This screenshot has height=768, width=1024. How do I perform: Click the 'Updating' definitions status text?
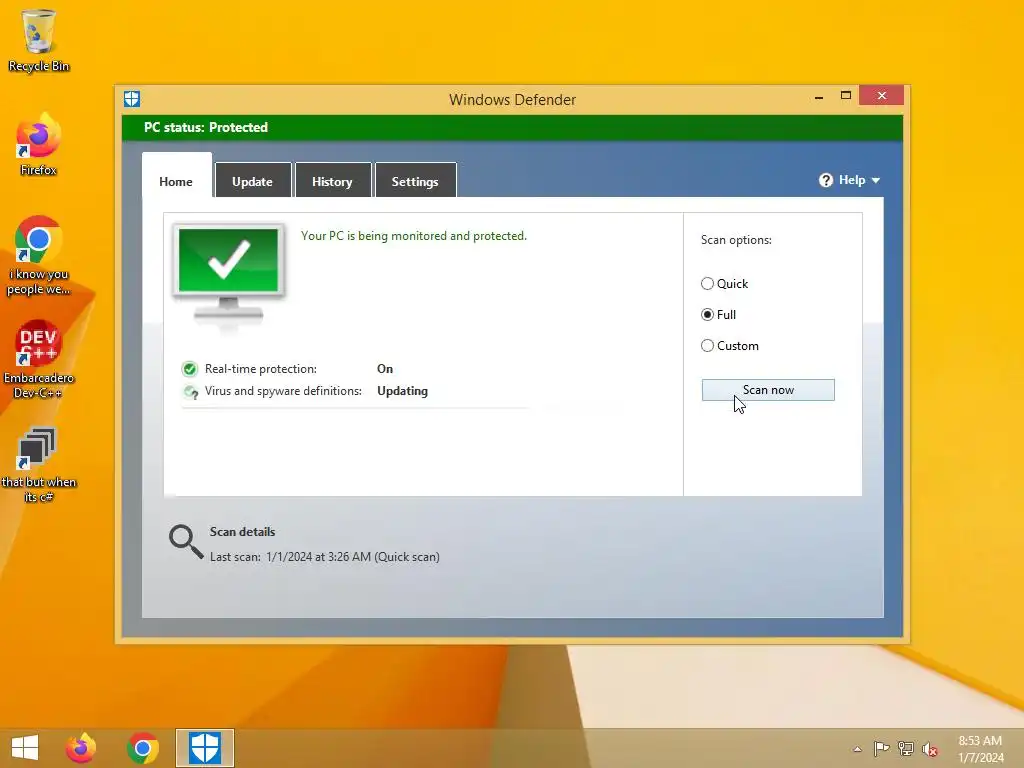(402, 391)
